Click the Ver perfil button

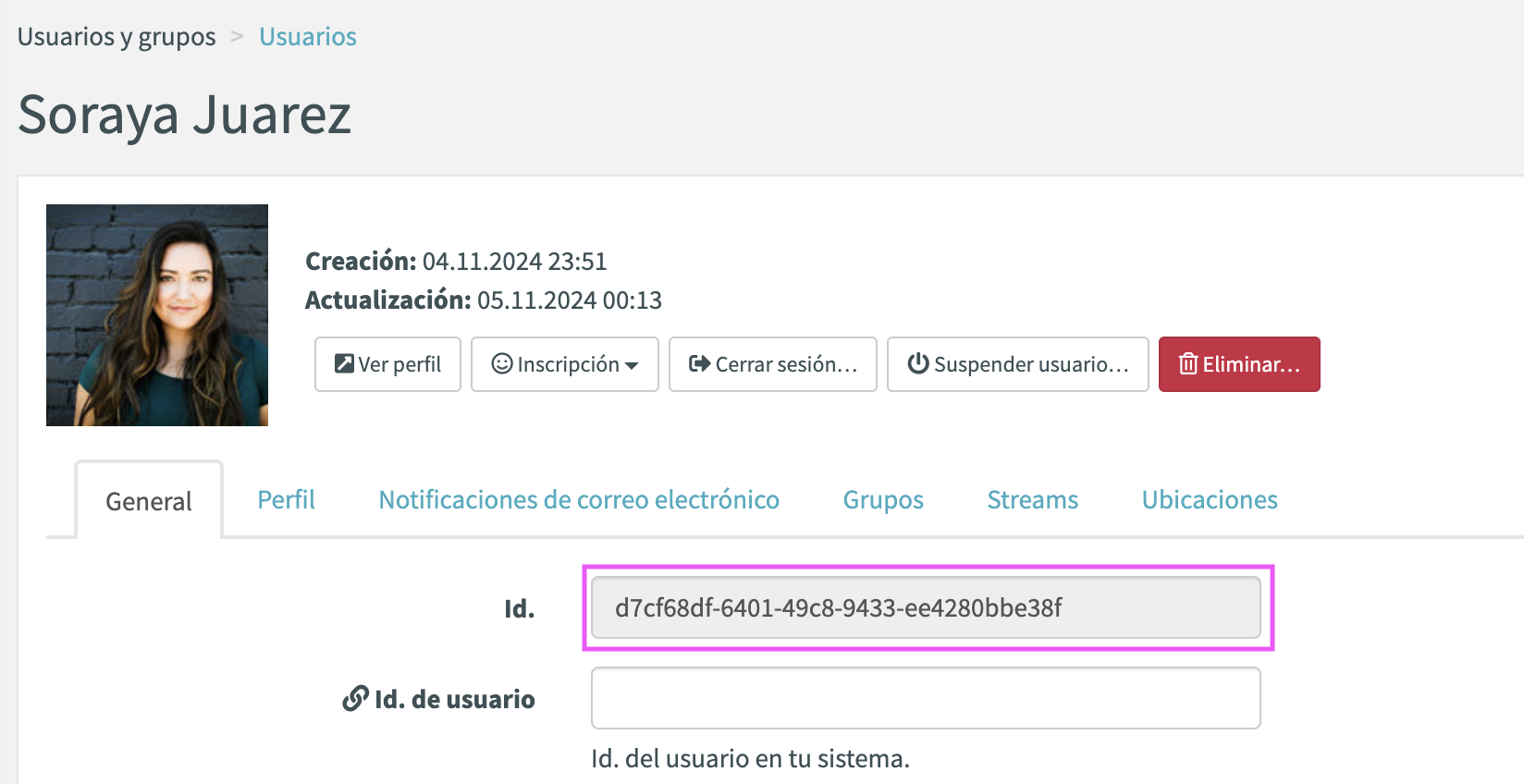387,364
